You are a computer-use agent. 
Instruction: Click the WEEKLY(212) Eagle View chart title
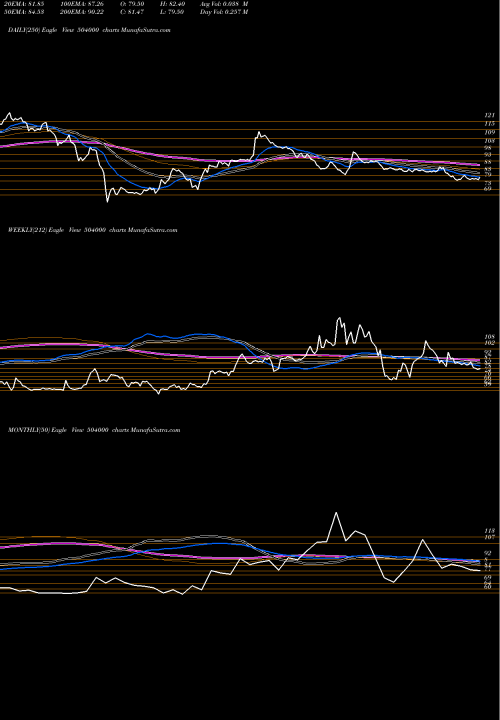tap(92, 230)
